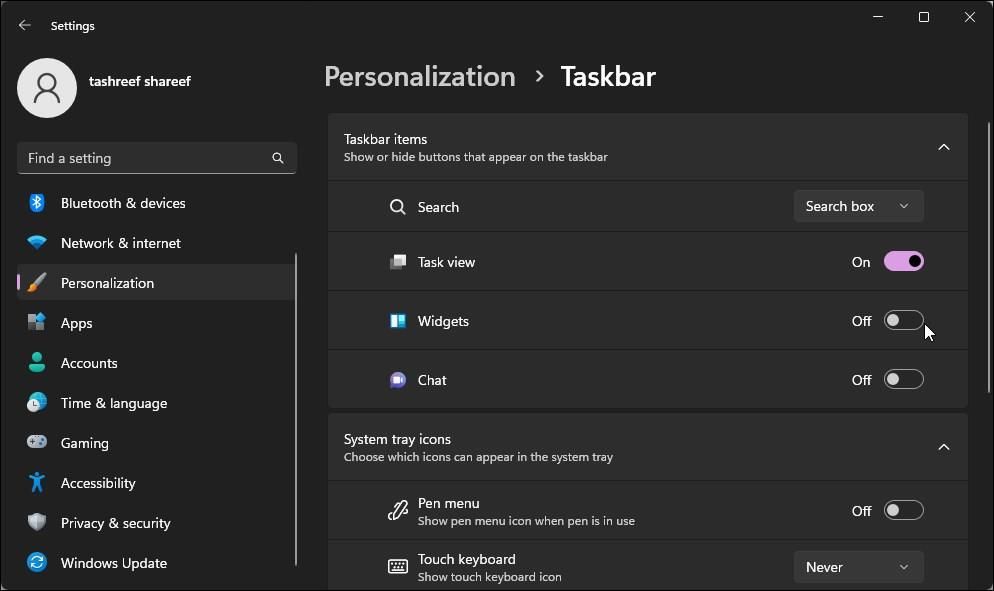Click the search magnifier in Find a setting
994x591 pixels.
pyautogui.click(x=278, y=158)
